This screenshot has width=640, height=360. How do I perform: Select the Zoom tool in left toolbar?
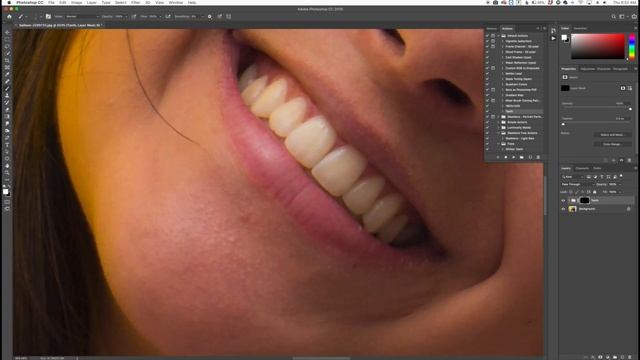[x=7, y=173]
